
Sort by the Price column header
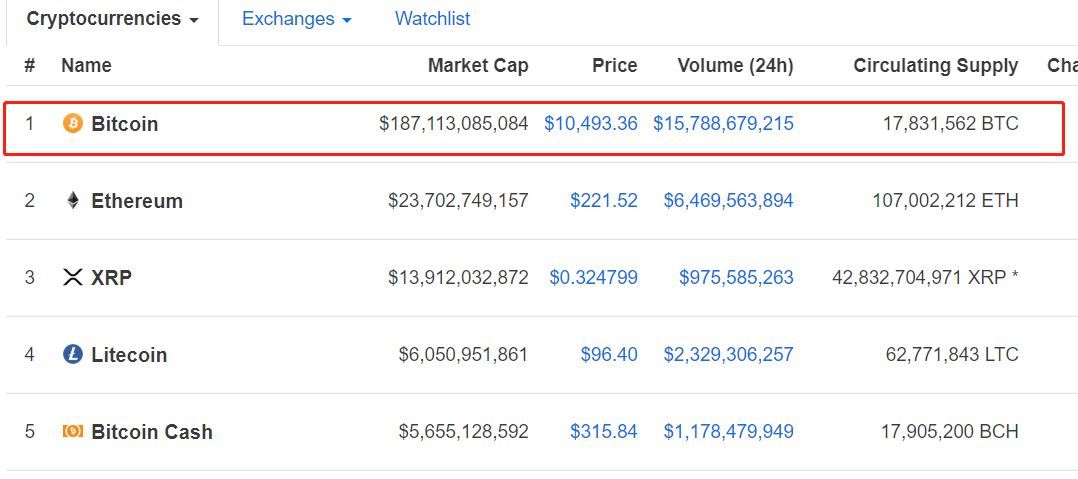point(615,65)
